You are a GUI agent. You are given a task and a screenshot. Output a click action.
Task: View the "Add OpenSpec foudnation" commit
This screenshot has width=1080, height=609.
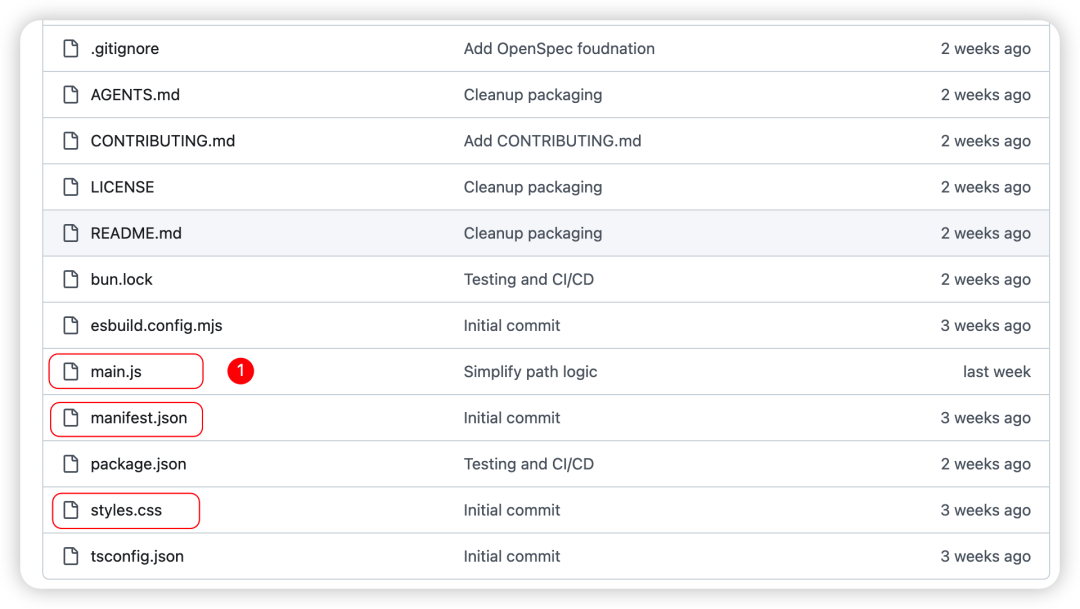pyautogui.click(x=559, y=49)
